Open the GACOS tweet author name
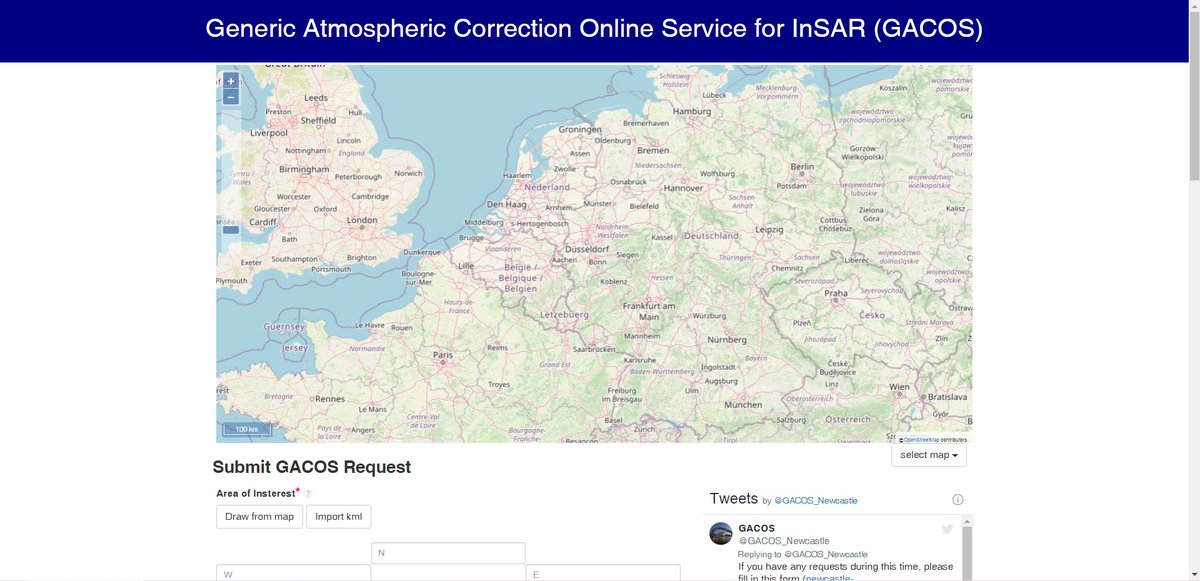This screenshot has height=581, width=1200. [x=756, y=528]
